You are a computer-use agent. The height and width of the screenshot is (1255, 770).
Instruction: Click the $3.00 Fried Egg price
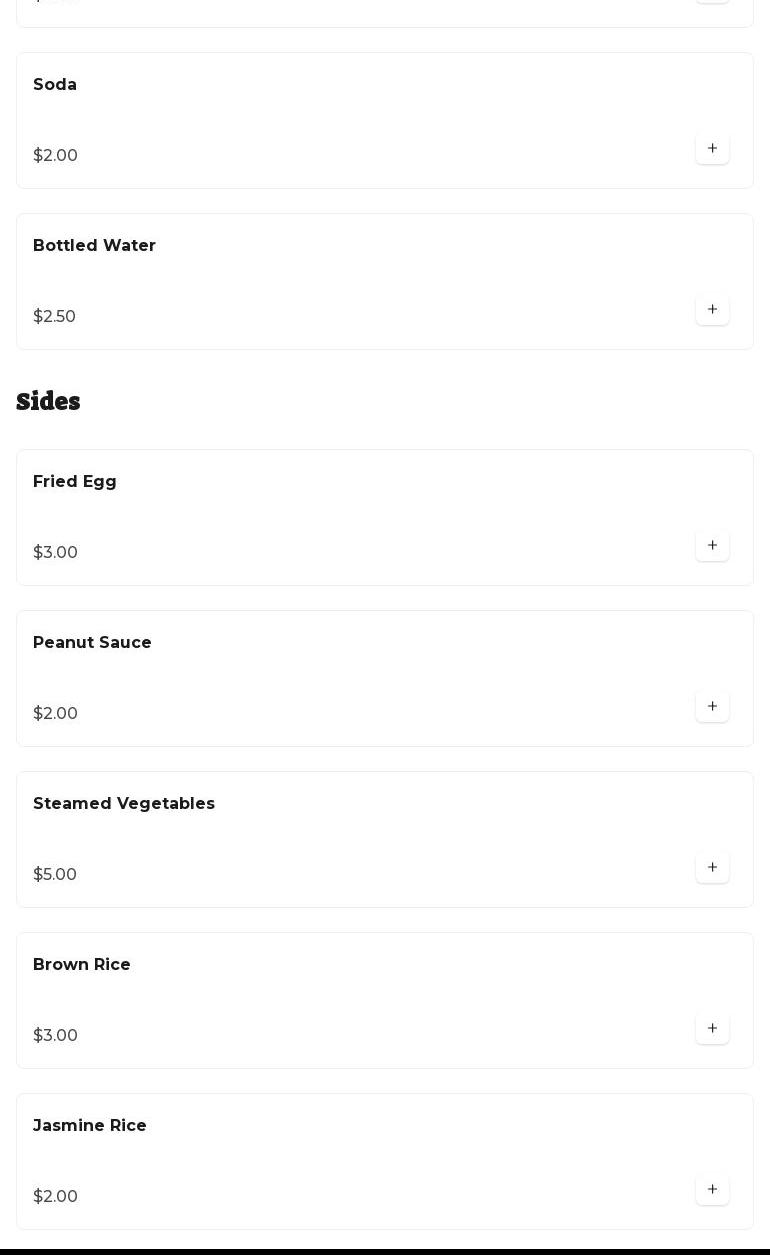coord(55,553)
